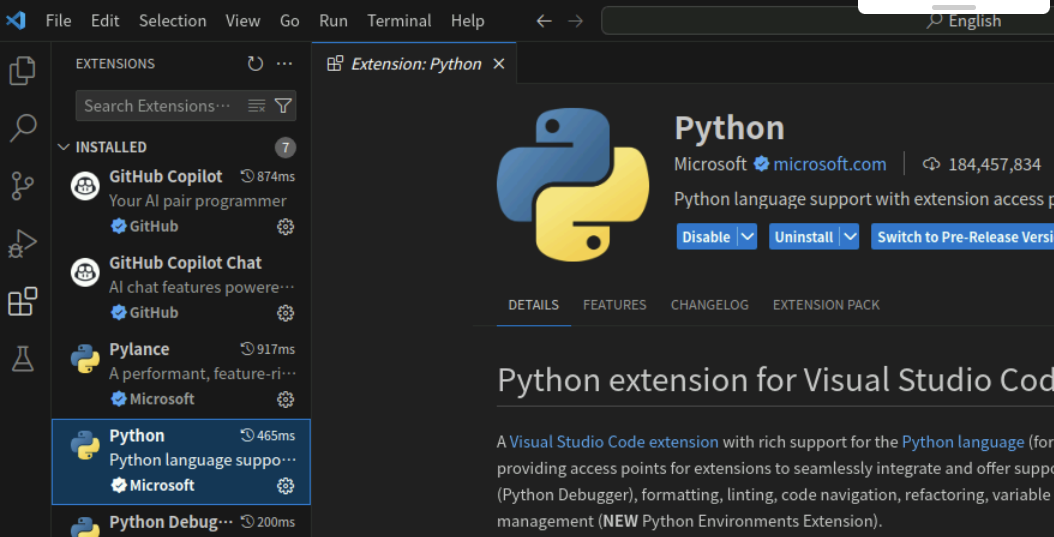The image size is (1054, 537).
Task: Close the Extension: Python tab
Action: 499,64
